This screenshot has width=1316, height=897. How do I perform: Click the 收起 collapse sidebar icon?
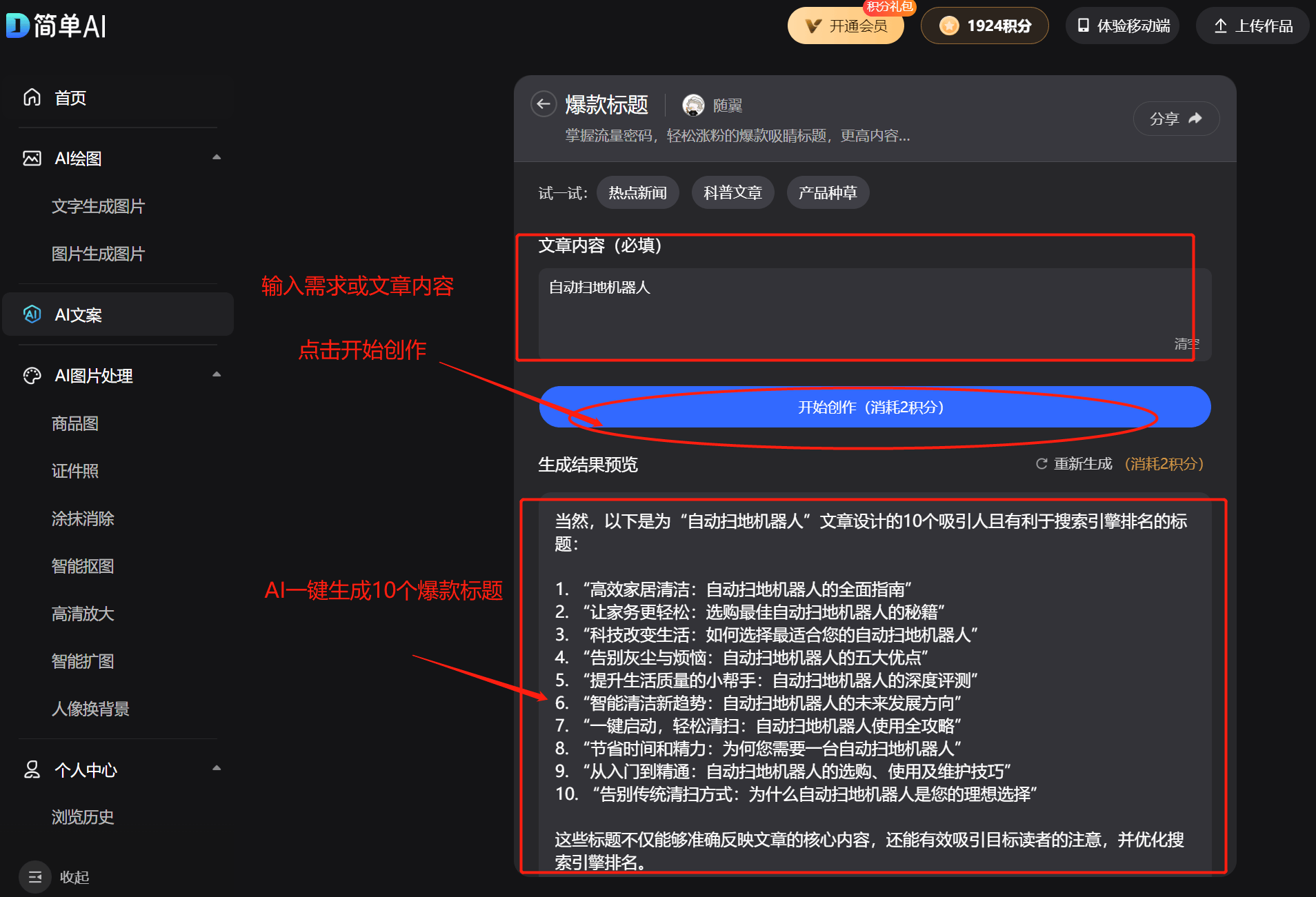(35, 877)
